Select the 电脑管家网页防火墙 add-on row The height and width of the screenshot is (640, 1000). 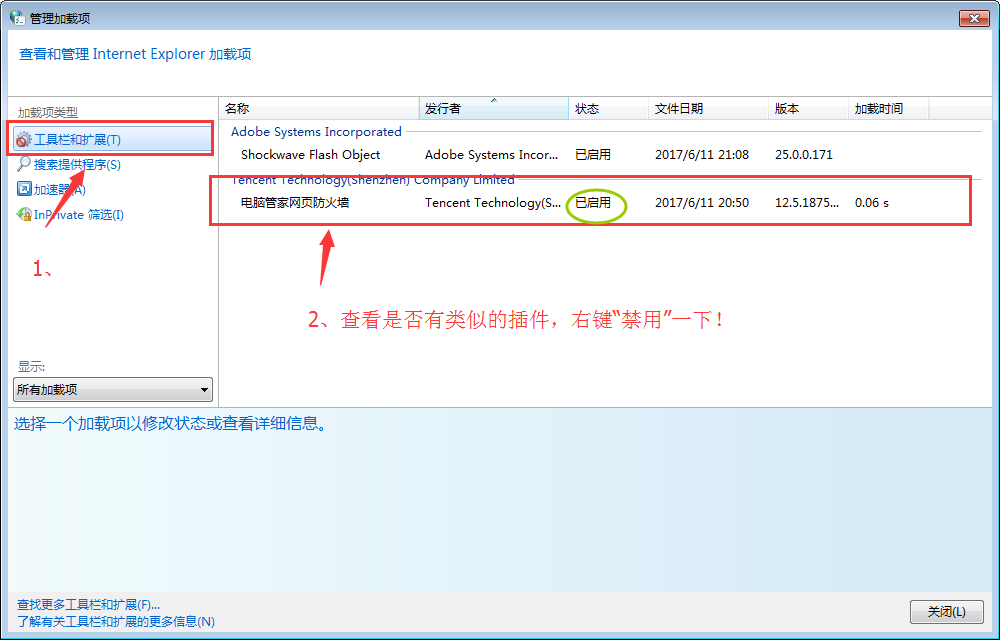295,203
